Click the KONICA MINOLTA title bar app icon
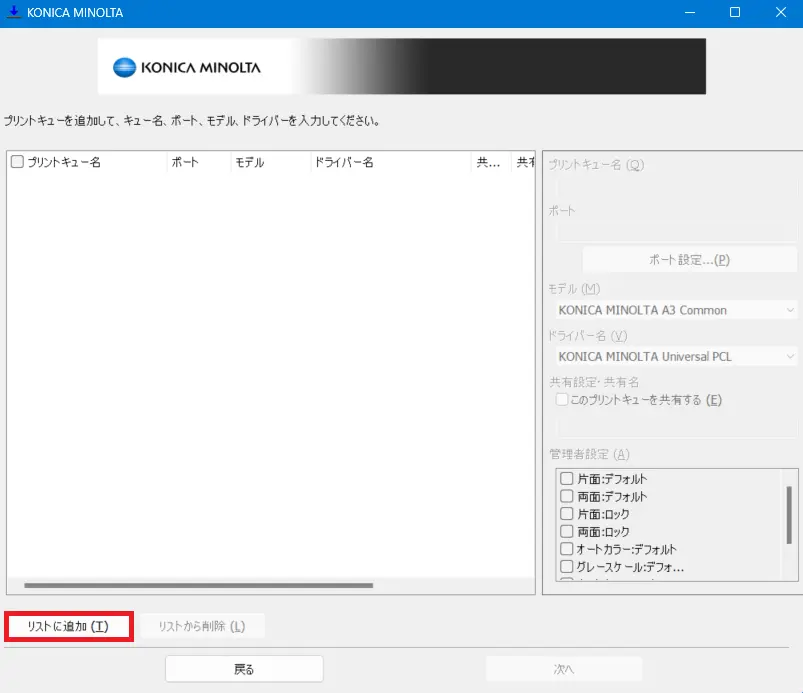 pyautogui.click(x=13, y=13)
